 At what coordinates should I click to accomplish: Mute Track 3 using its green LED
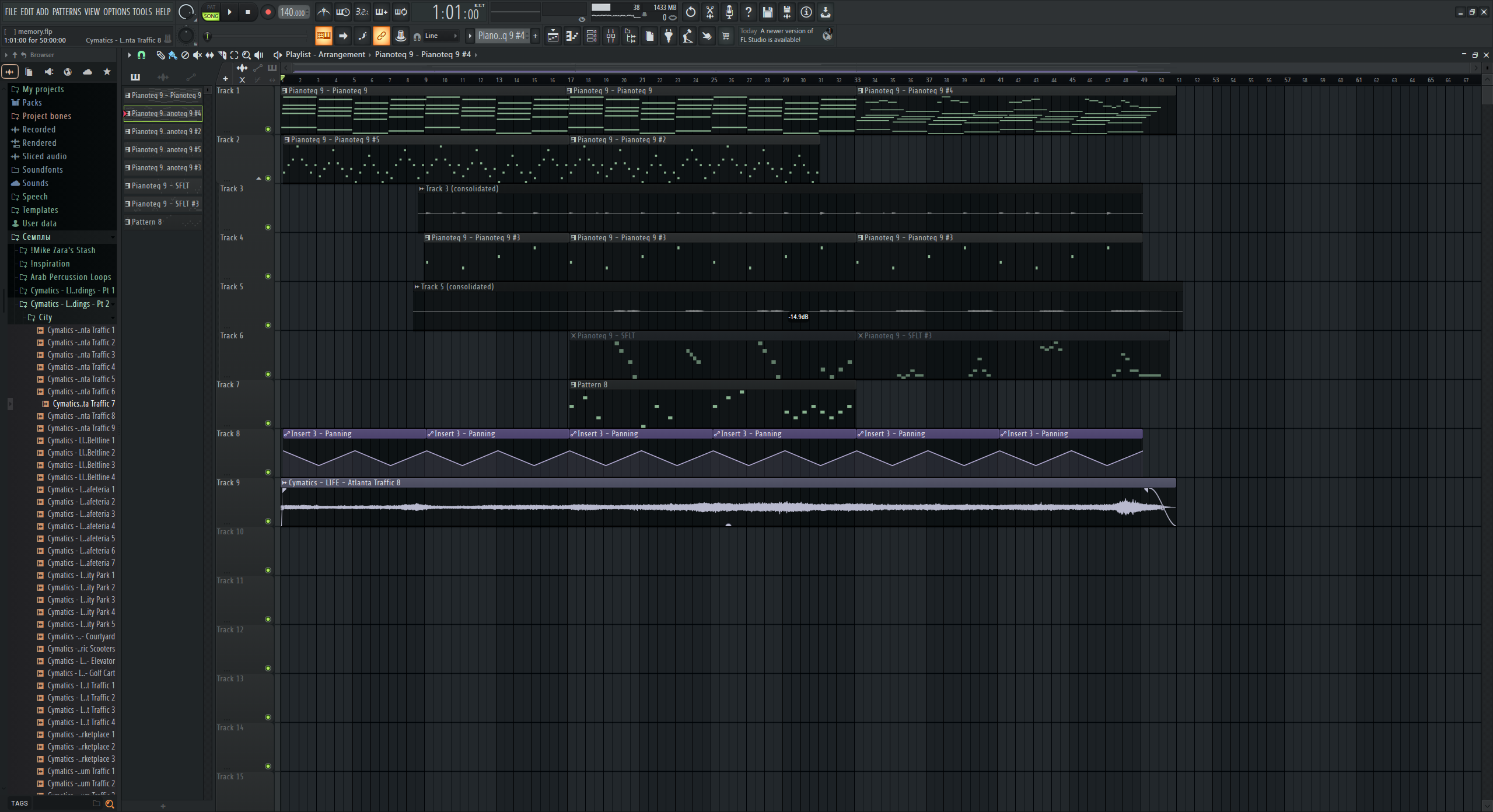[x=268, y=227]
